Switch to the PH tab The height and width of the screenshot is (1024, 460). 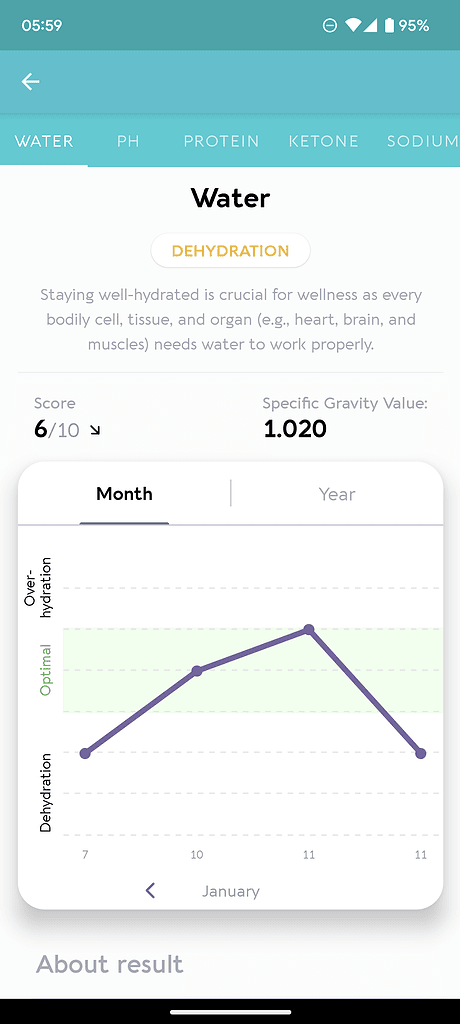point(128,141)
